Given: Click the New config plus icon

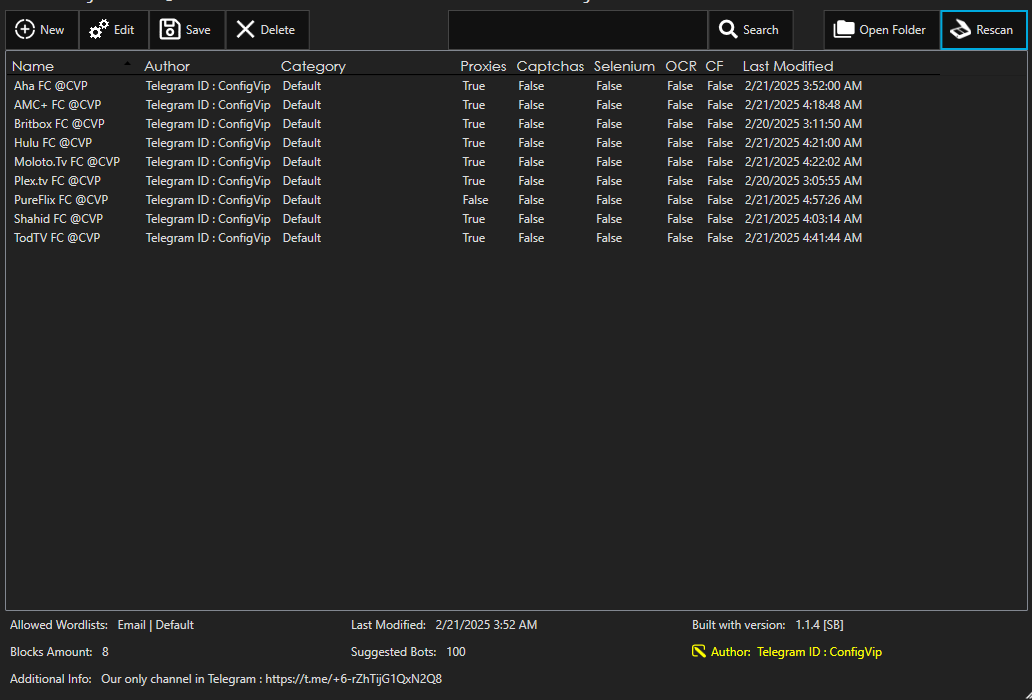Looking at the screenshot, I should [x=25, y=30].
